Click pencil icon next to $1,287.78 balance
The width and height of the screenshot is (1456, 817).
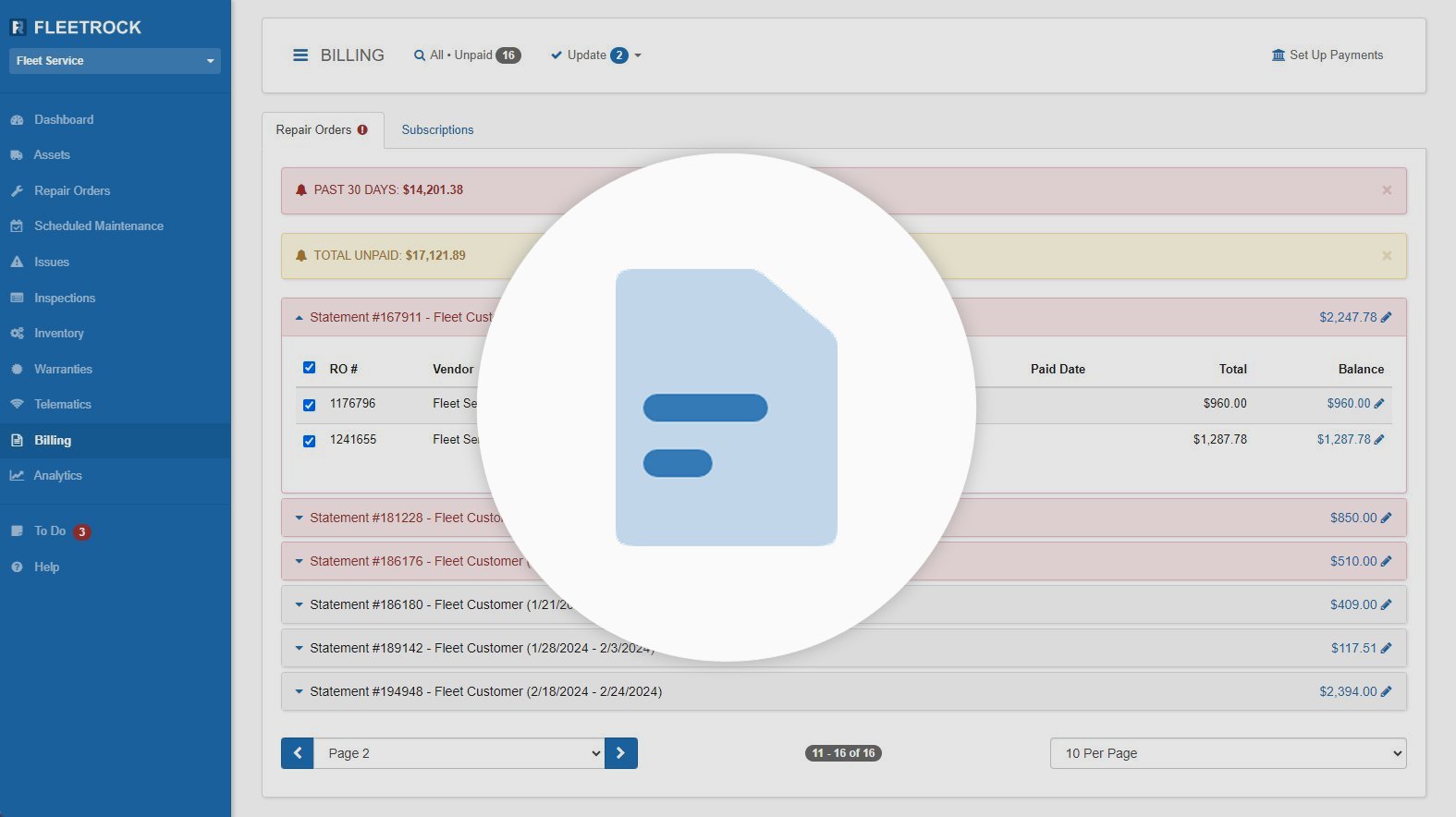(1379, 440)
